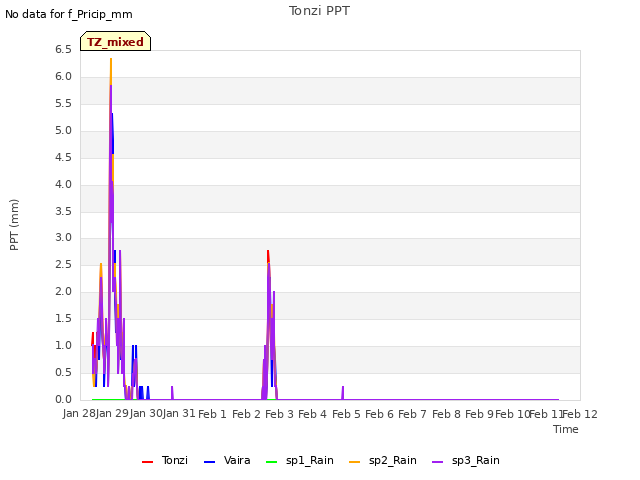Click the red Tonzi legend color marker
The width and height of the screenshot is (640, 480).
(147, 462)
